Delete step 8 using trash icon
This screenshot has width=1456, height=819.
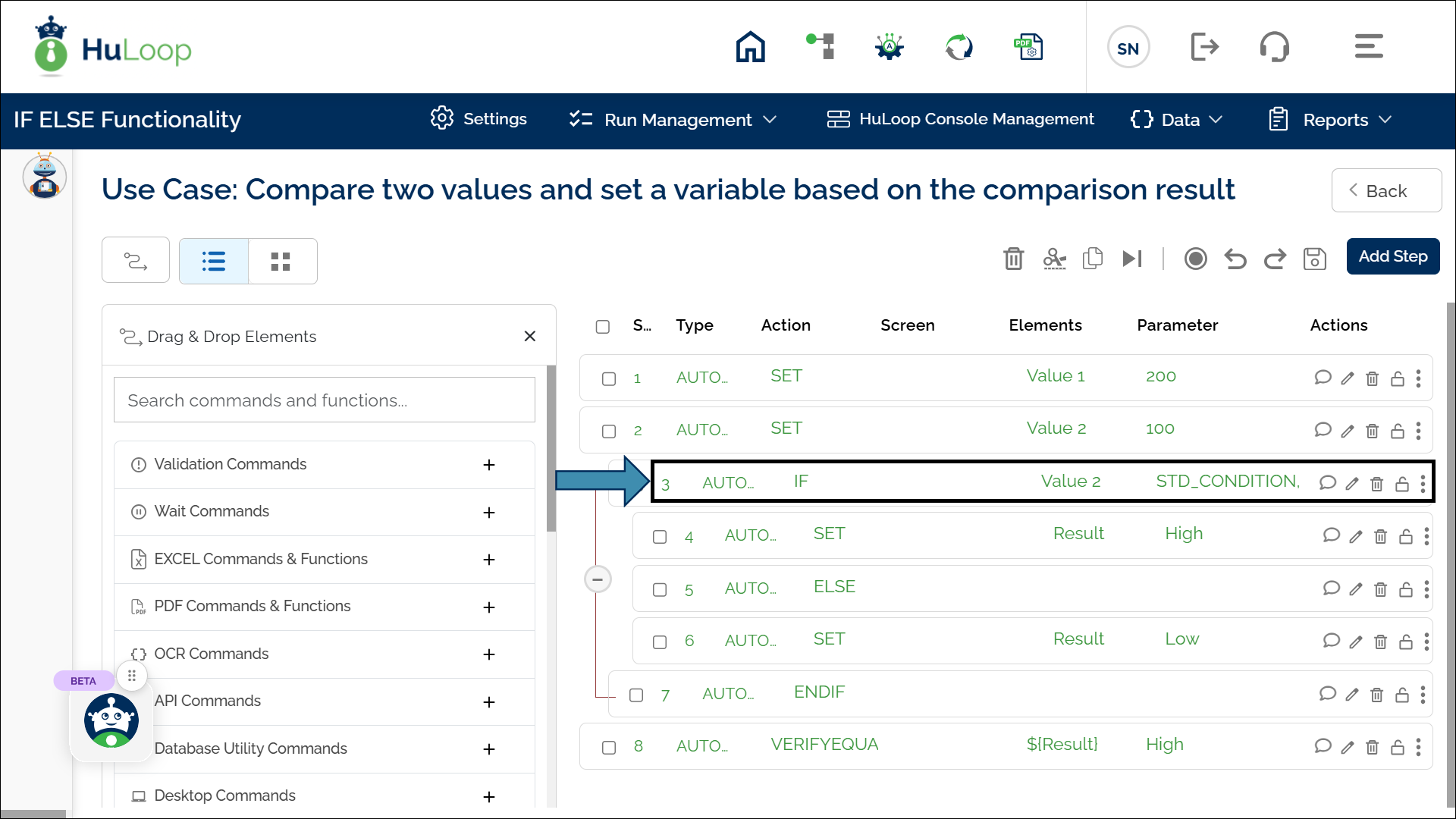(1372, 748)
